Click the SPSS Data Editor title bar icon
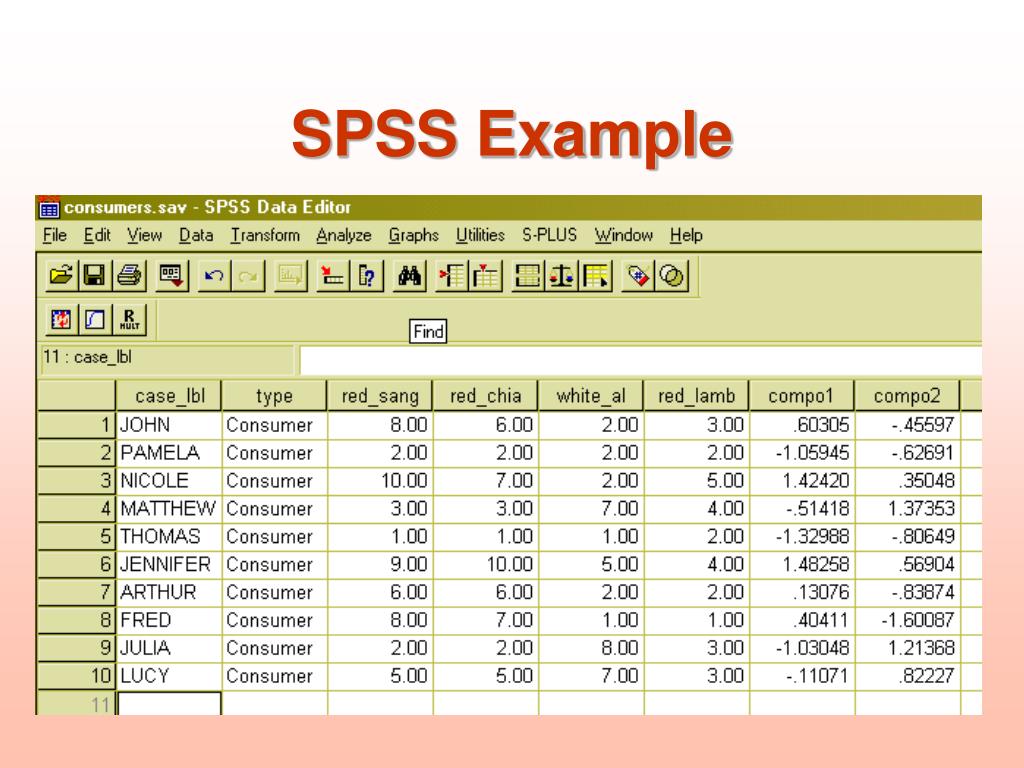This screenshot has width=1024, height=768. [50, 208]
